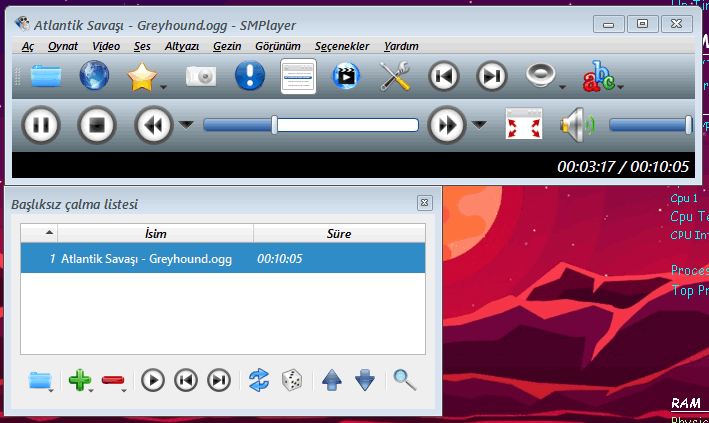709x423 pixels.
Task: Open the rewind options dropdown arrow
Action: click(x=186, y=125)
